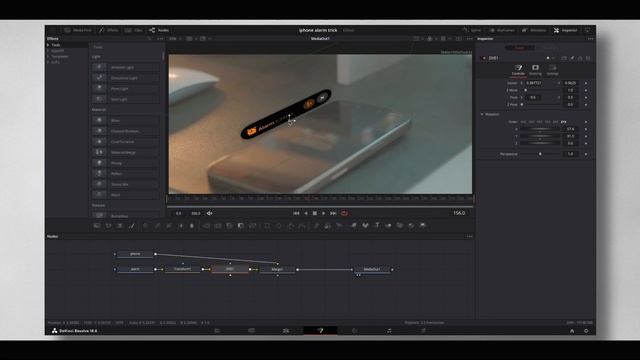This screenshot has height=360, width=640.
Task: Select the iphone node
Action: click(x=135, y=254)
